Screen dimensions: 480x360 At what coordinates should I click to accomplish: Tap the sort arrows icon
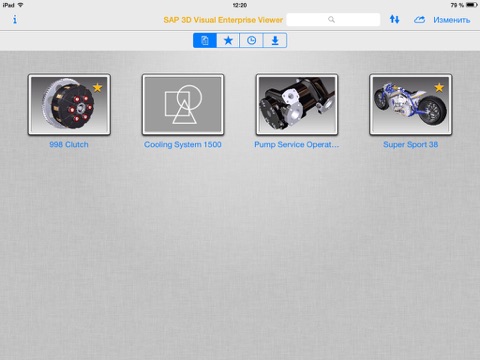pos(395,19)
